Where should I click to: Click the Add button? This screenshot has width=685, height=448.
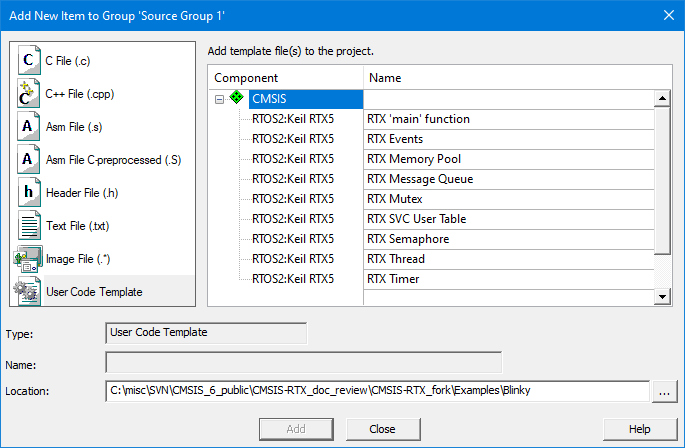click(x=296, y=429)
